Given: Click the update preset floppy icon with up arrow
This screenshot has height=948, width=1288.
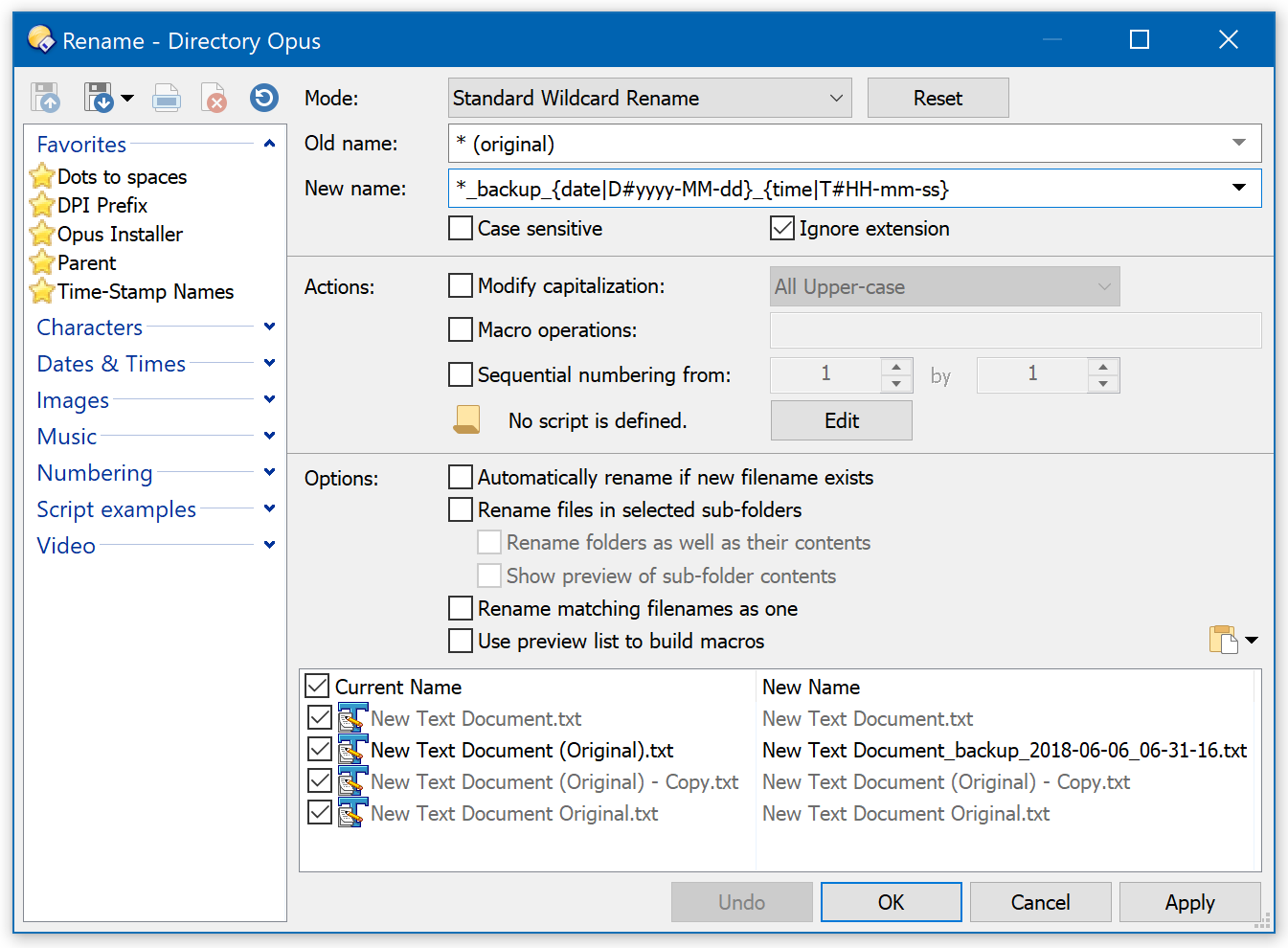Looking at the screenshot, I should tap(45, 98).
